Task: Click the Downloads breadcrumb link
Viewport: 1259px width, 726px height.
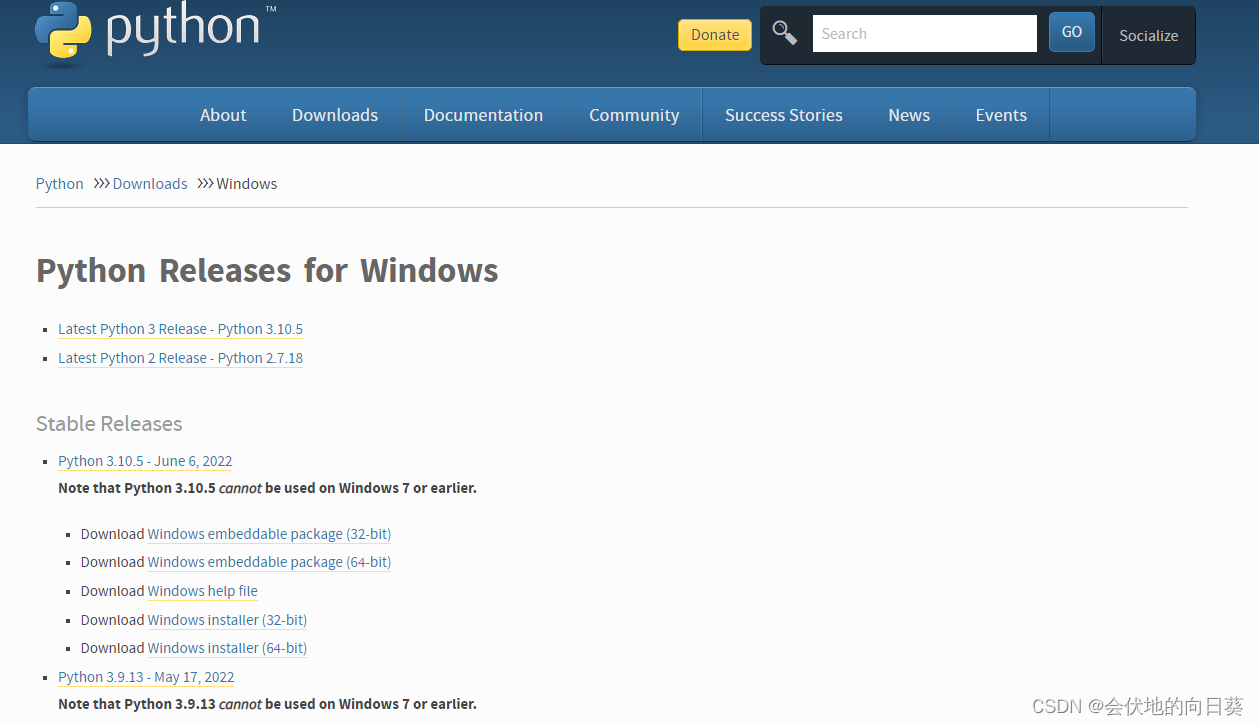Action: point(150,184)
